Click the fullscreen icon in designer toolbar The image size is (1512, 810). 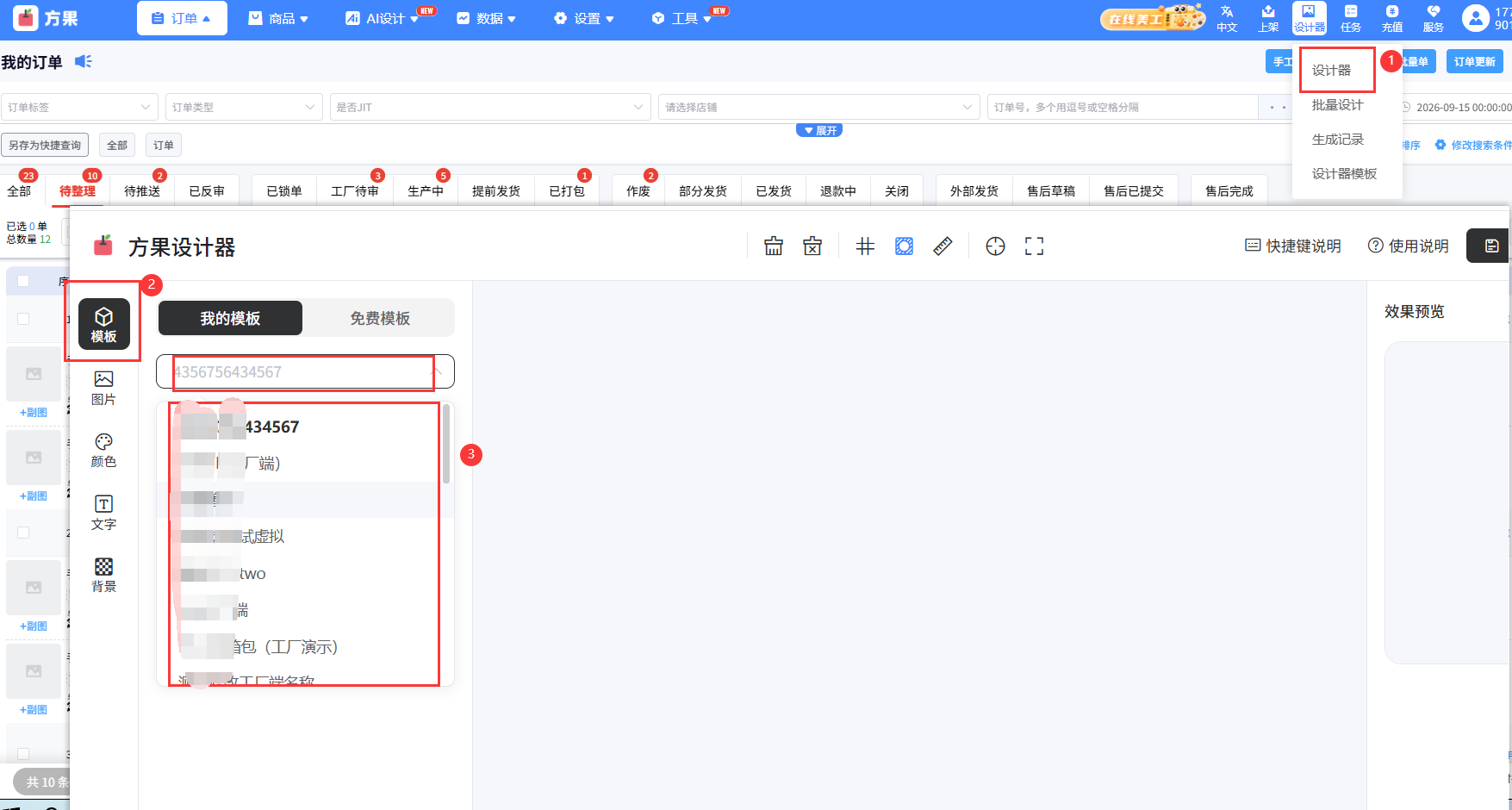pyautogui.click(x=1034, y=246)
